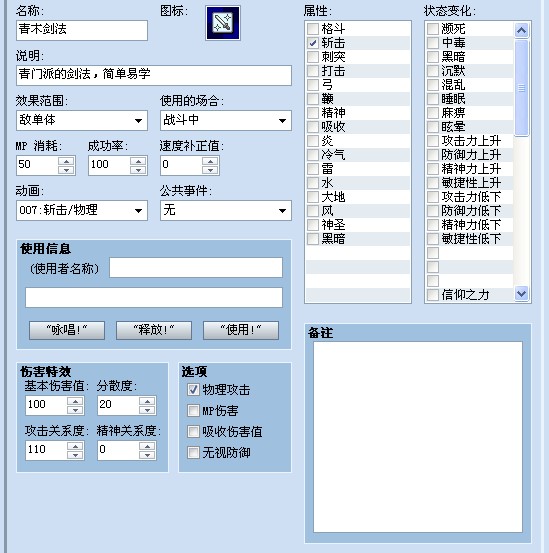Viewport: 549px width, 553px height.
Task: Check the 炎 attribute
Action: [313, 141]
